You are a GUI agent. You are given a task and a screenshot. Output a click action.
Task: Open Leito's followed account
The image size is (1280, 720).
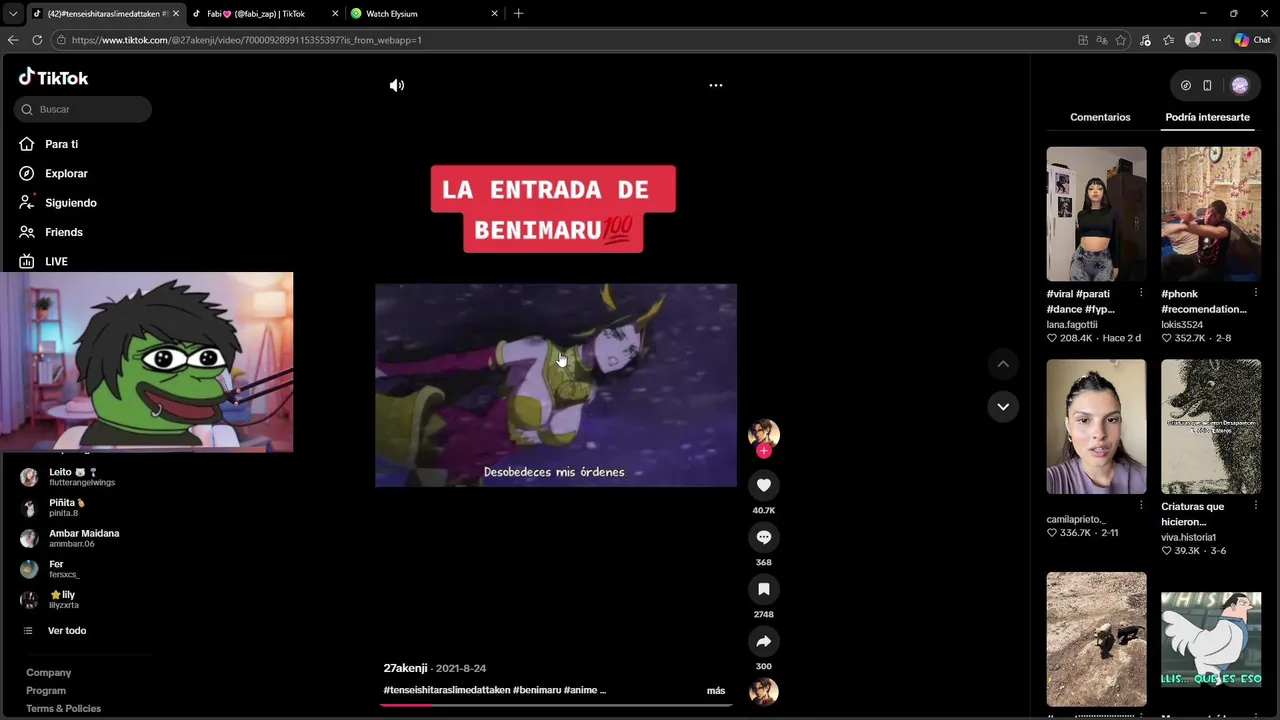(x=83, y=477)
